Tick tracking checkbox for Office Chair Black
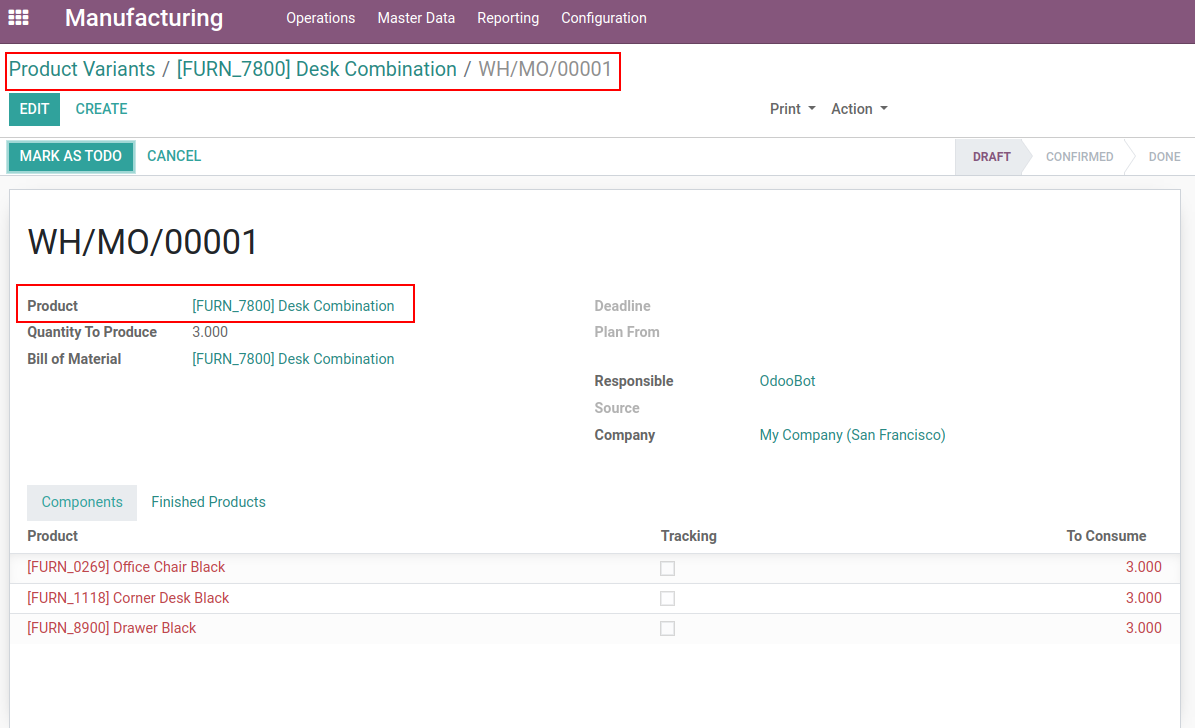Screen dimensions: 1196x728 coord(667,568)
